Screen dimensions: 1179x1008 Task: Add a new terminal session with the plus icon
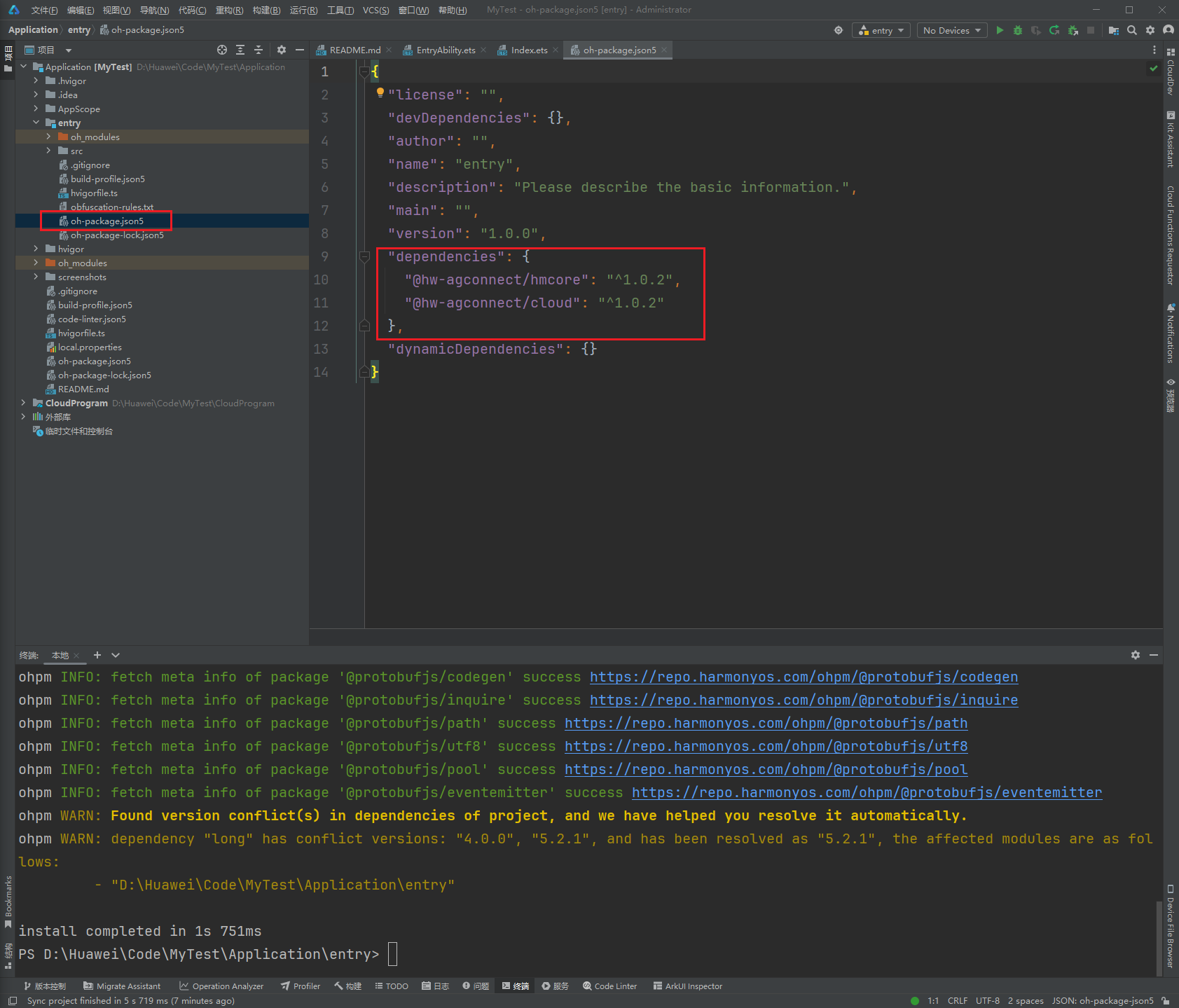(97, 655)
